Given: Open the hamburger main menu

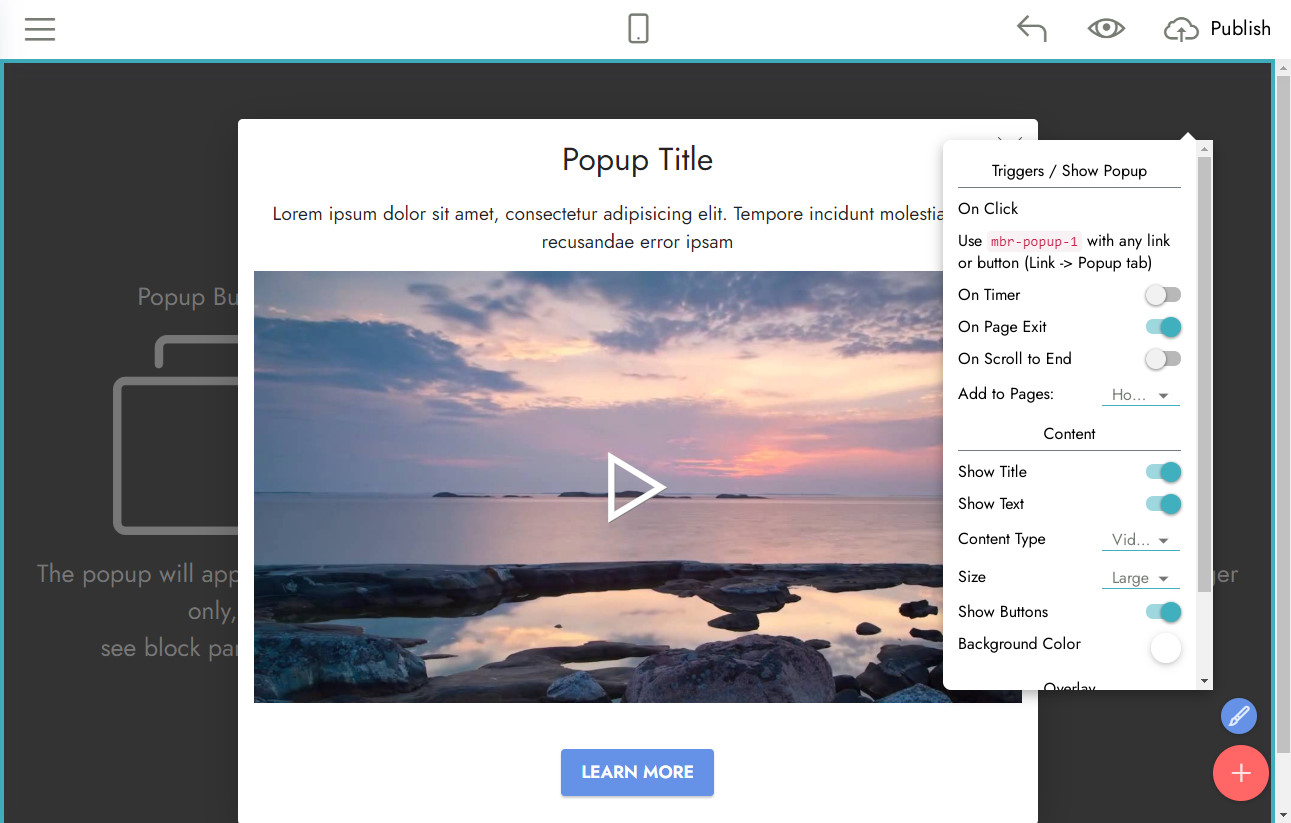Looking at the screenshot, I should [x=40, y=29].
